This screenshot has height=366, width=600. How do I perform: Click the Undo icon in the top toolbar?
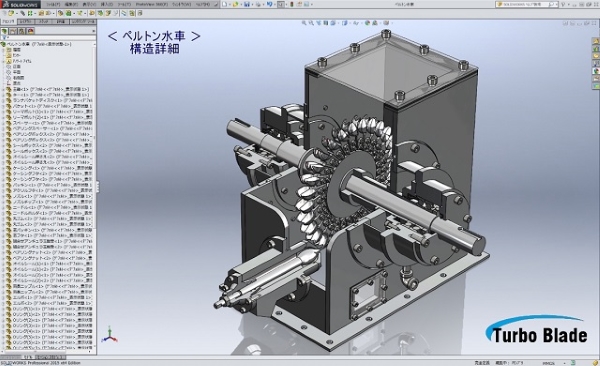pos(270,4)
